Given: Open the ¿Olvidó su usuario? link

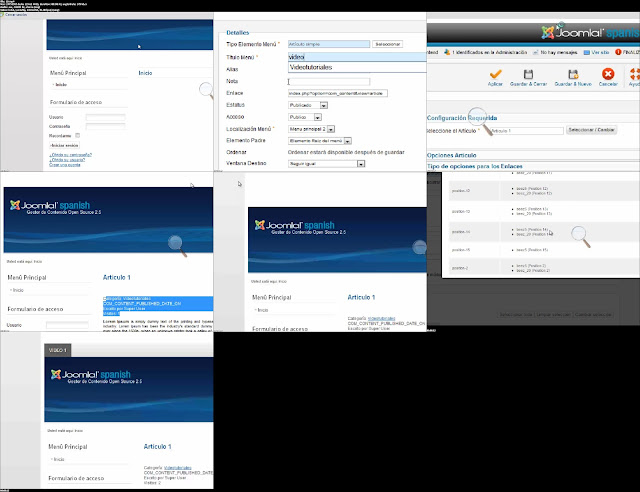Looking at the screenshot, I should point(67,160).
